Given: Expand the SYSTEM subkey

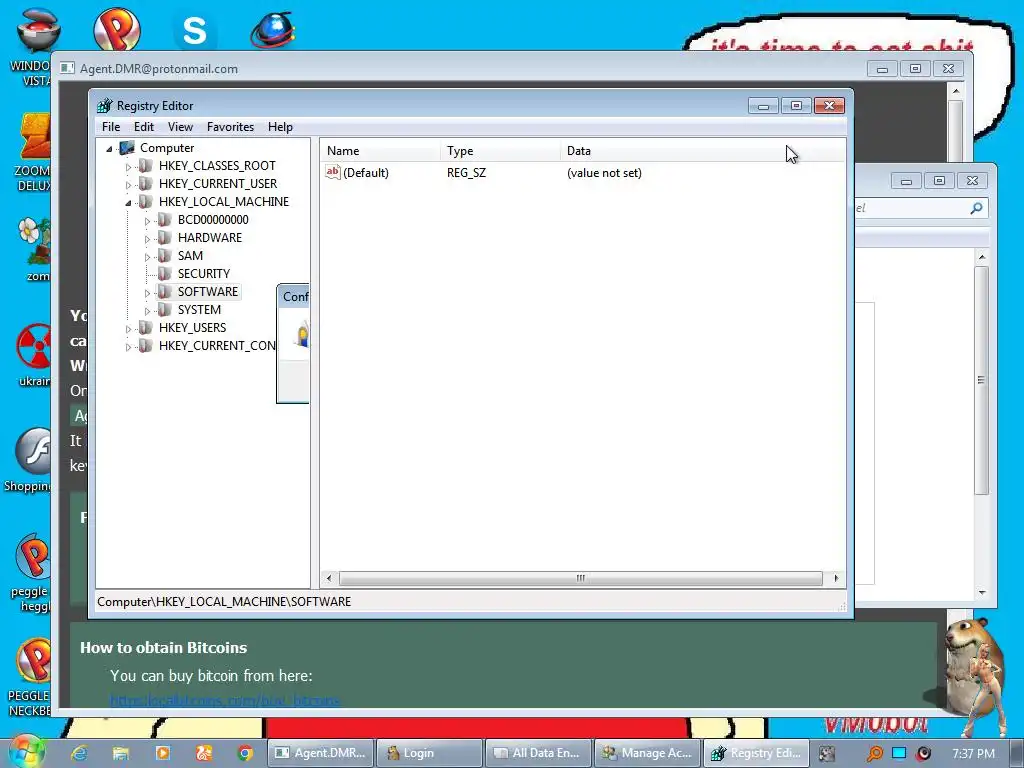Looking at the screenshot, I should point(148,311).
